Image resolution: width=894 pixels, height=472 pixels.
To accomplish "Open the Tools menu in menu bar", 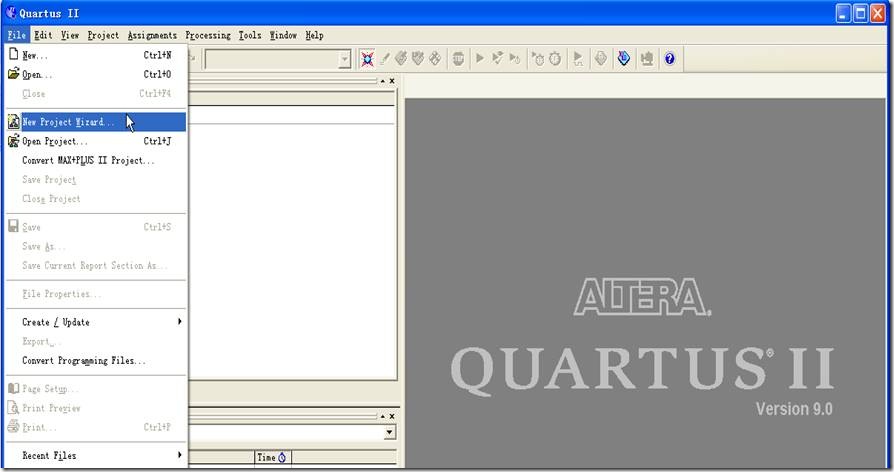I will click(x=250, y=35).
